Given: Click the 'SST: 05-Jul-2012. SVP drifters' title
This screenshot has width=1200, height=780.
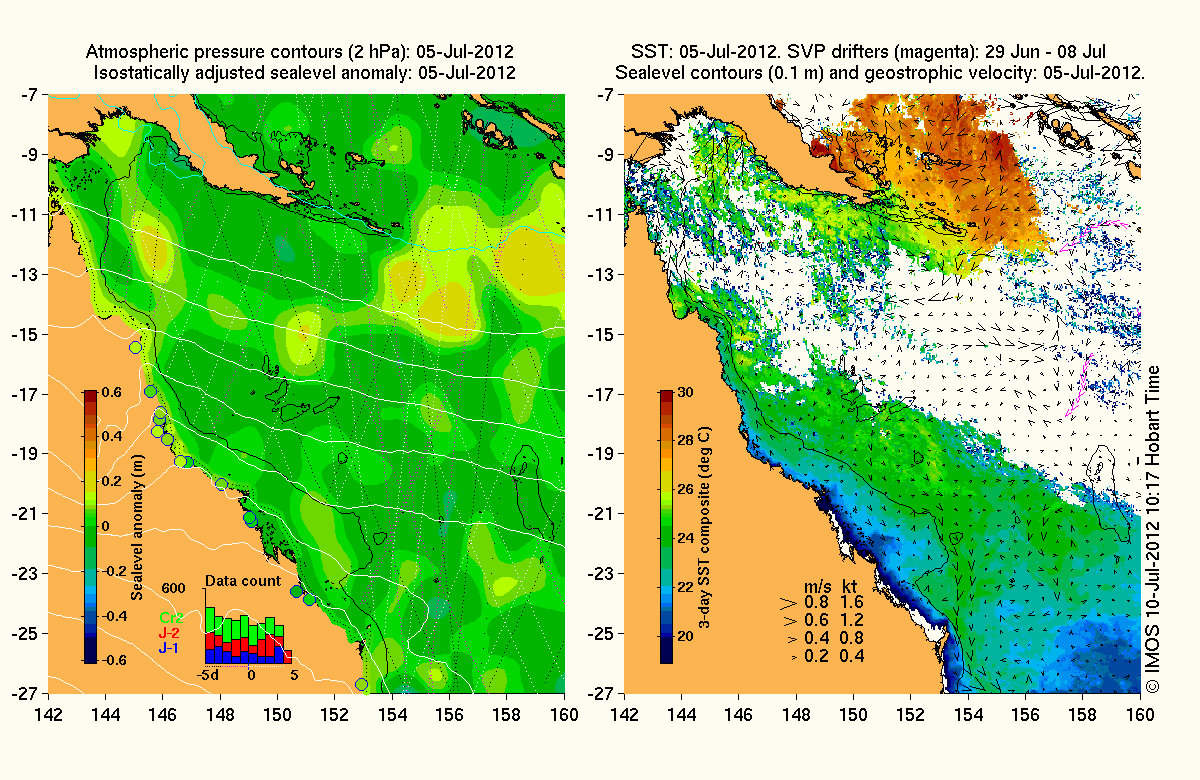Looking at the screenshot, I should click(x=868, y=51).
